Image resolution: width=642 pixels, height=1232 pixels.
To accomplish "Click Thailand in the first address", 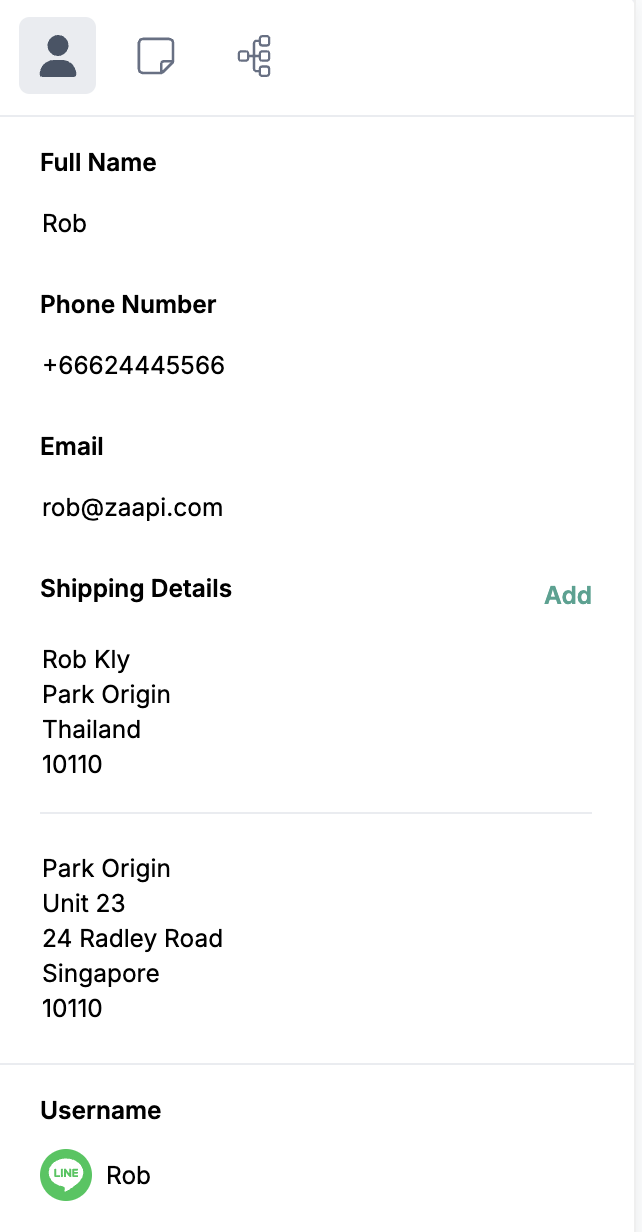I will pyautogui.click(x=91, y=730).
